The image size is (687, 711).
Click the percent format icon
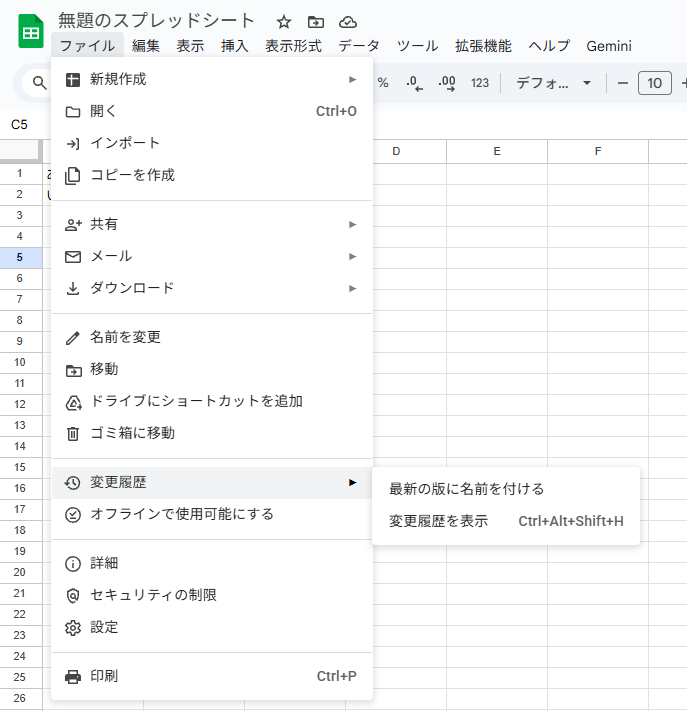pos(383,83)
